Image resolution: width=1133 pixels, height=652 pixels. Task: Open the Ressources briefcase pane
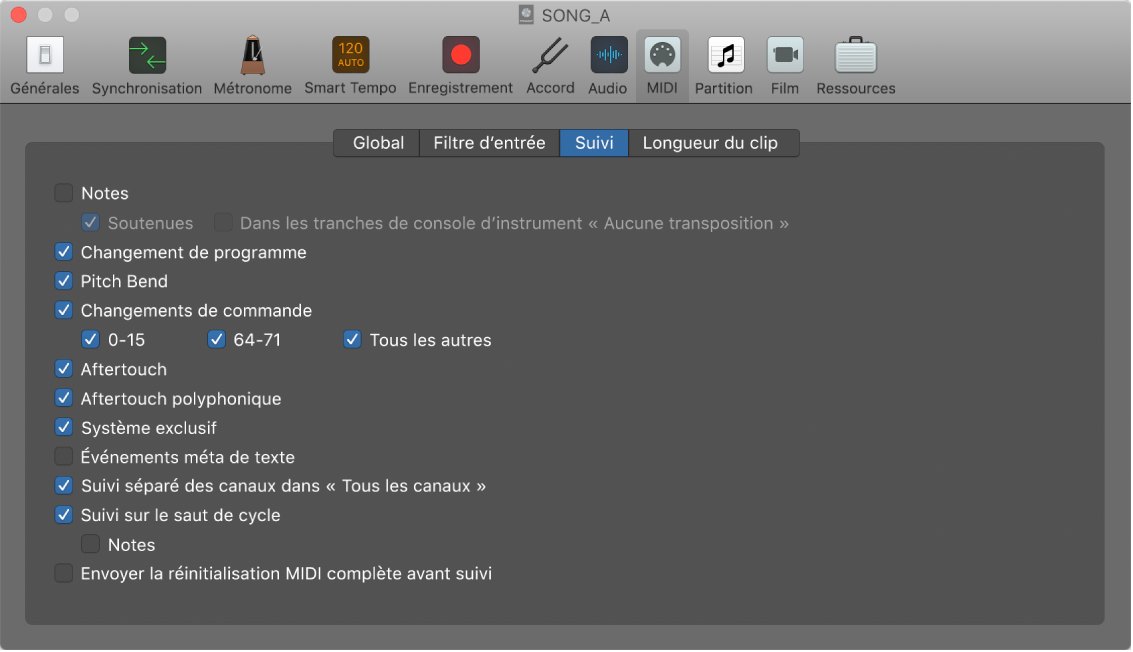[x=856, y=66]
